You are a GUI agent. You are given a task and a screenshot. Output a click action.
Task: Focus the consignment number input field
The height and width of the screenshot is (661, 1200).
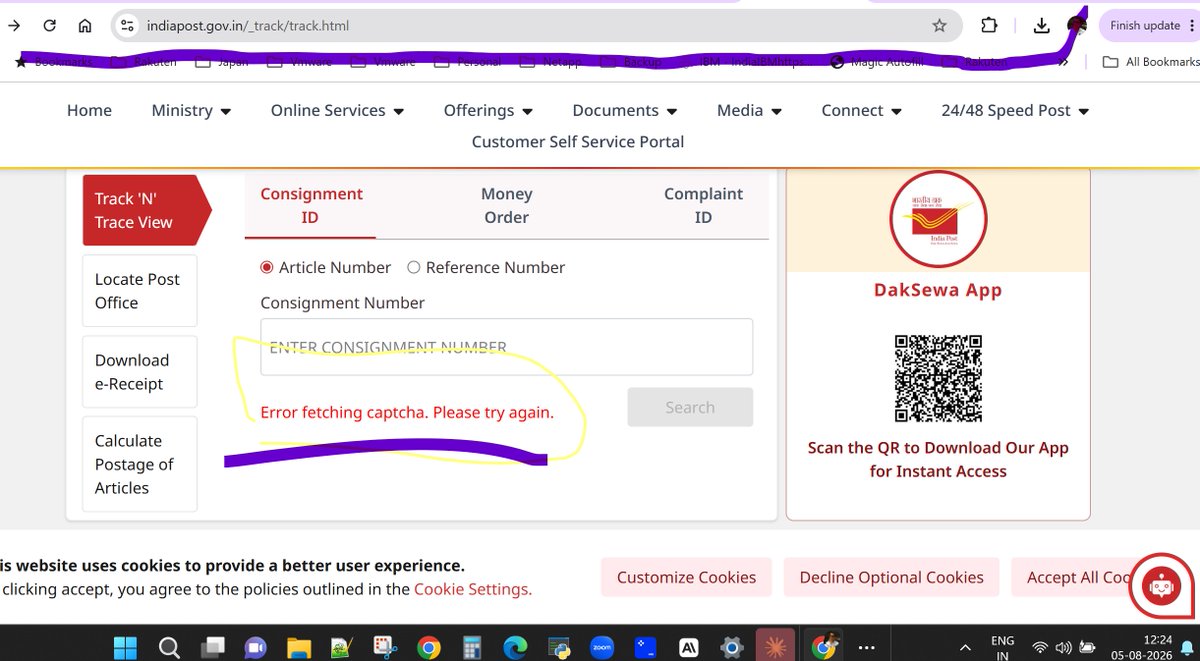point(506,347)
